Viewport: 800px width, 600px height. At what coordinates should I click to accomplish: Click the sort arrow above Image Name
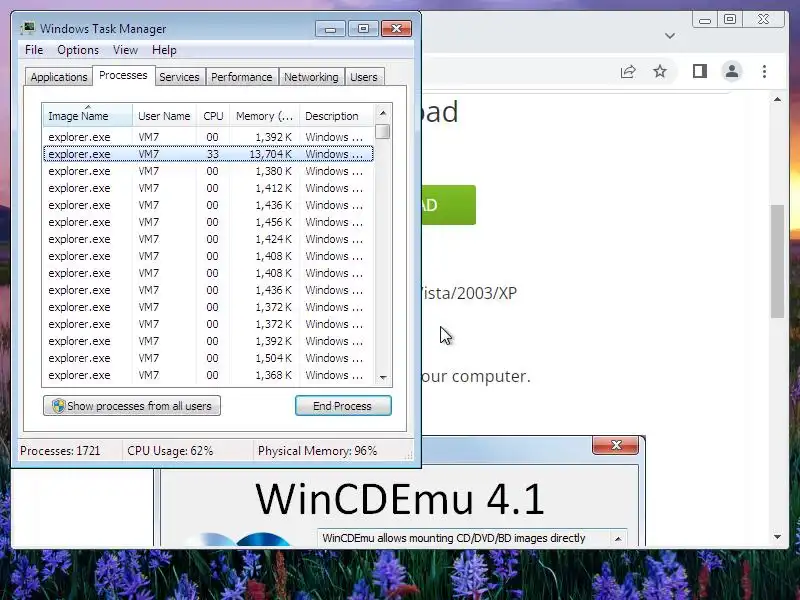coord(88,107)
